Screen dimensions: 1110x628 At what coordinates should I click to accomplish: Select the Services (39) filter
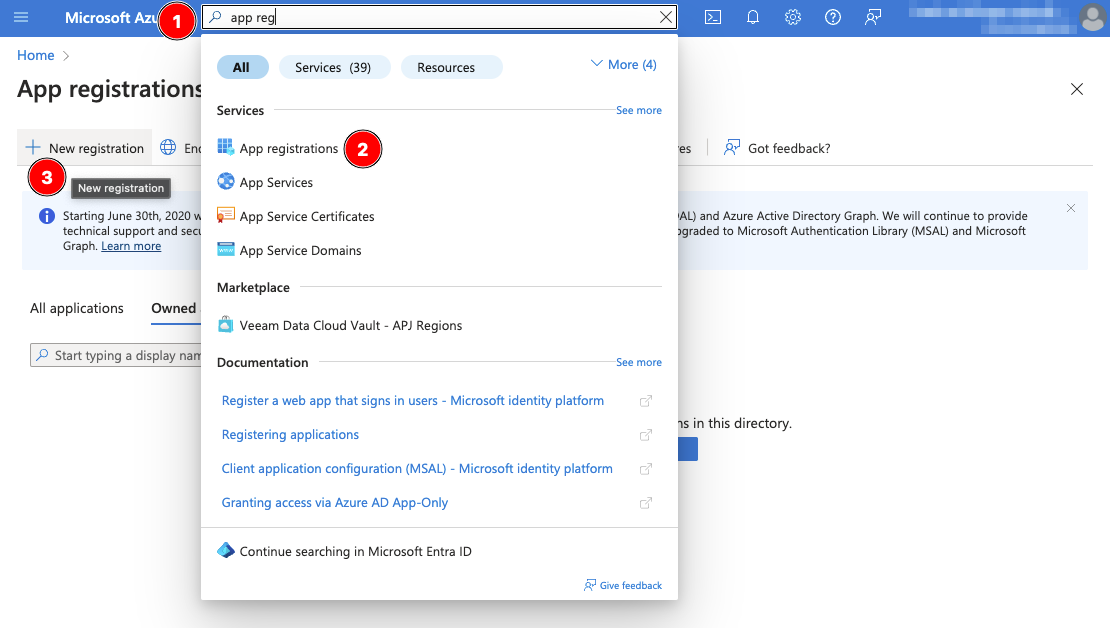(x=333, y=67)
